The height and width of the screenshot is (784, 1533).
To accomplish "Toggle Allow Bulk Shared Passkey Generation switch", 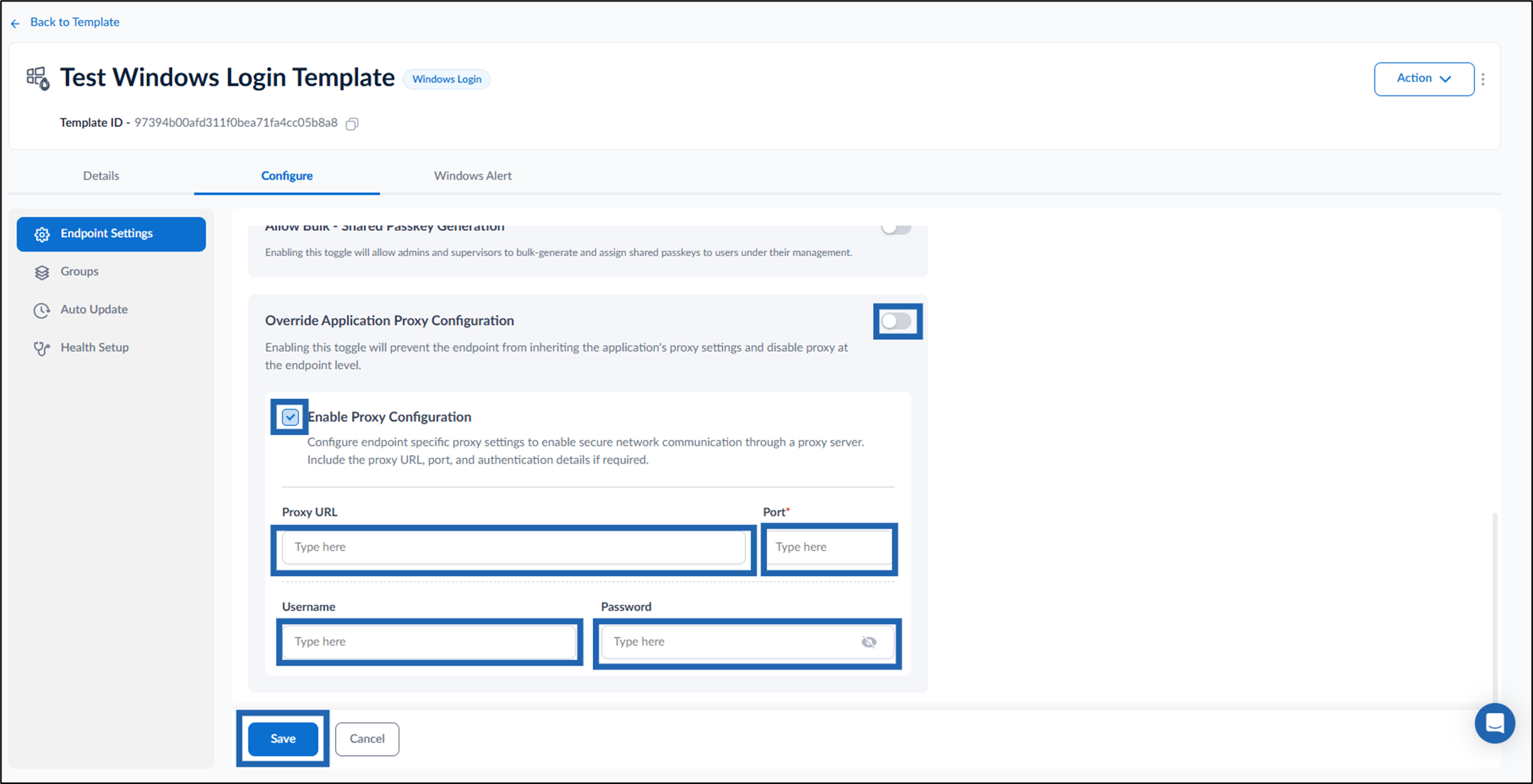I will pos(896,228).
